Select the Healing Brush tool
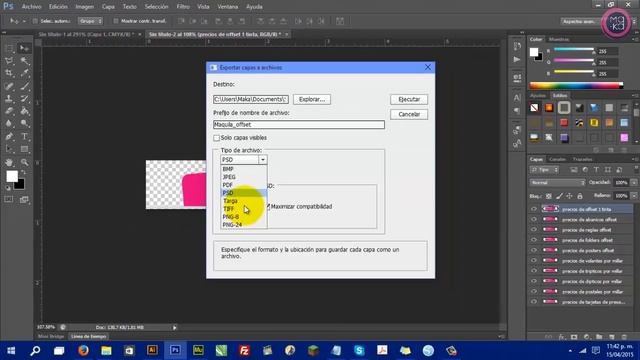This screenshot has width=640, height=360. pyautogui.click(x=9, y=86)
